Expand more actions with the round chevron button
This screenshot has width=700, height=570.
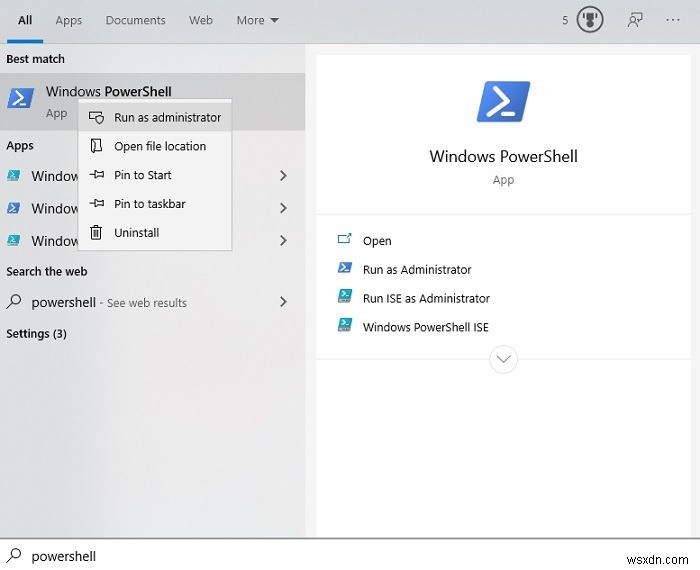503,359
